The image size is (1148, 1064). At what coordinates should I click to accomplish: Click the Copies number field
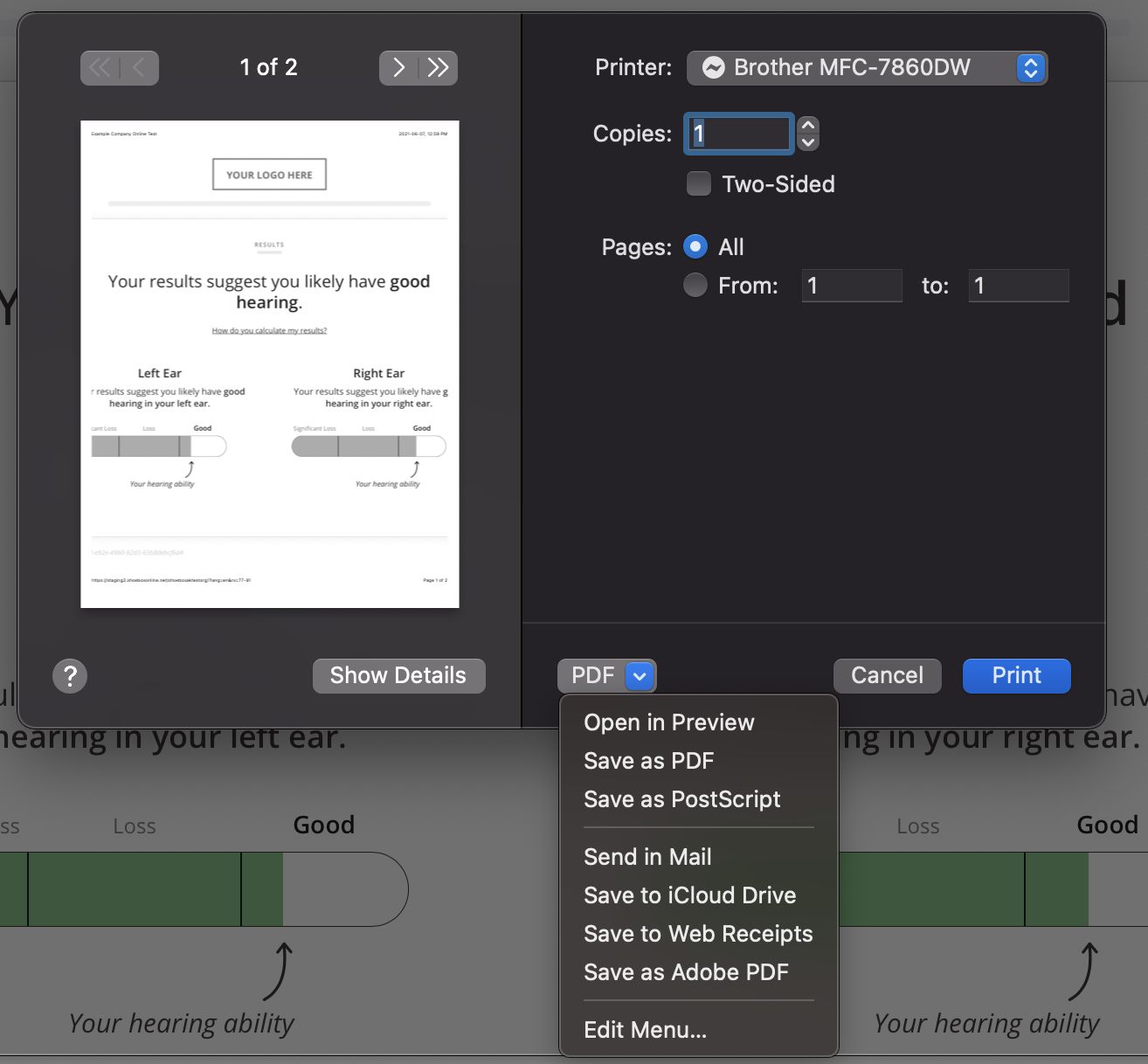739,134
